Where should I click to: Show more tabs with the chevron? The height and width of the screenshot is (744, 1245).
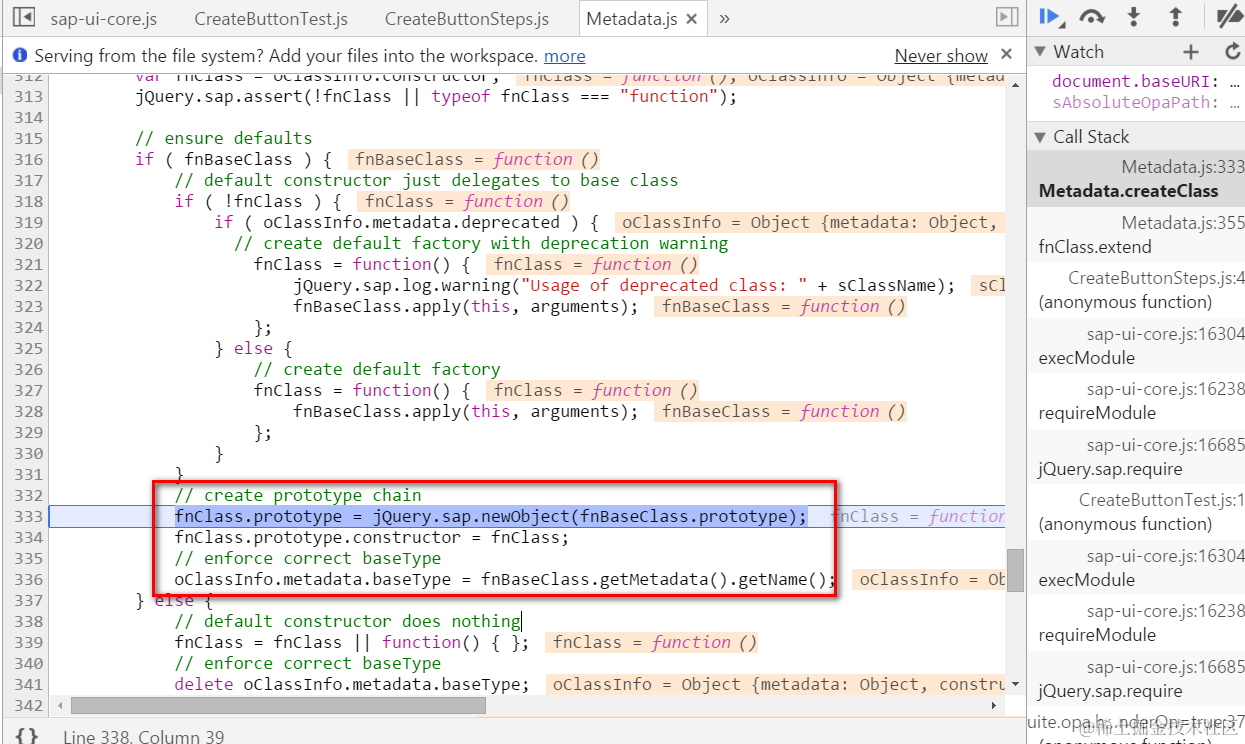pyautogui.click(x=724, y=18)
